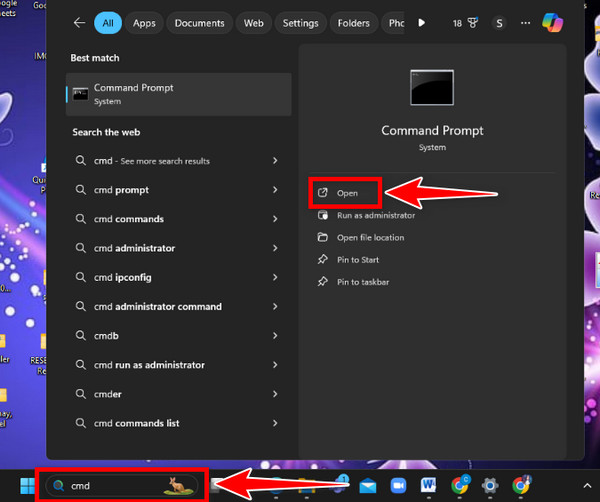
Task: Open the three-dot more options menu
Action: click(x=525, y=23)
